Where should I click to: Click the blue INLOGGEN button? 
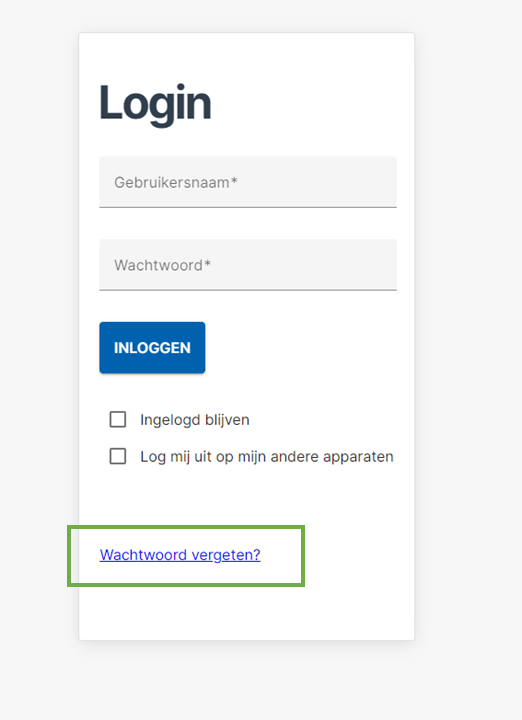[x=152, y=348]
